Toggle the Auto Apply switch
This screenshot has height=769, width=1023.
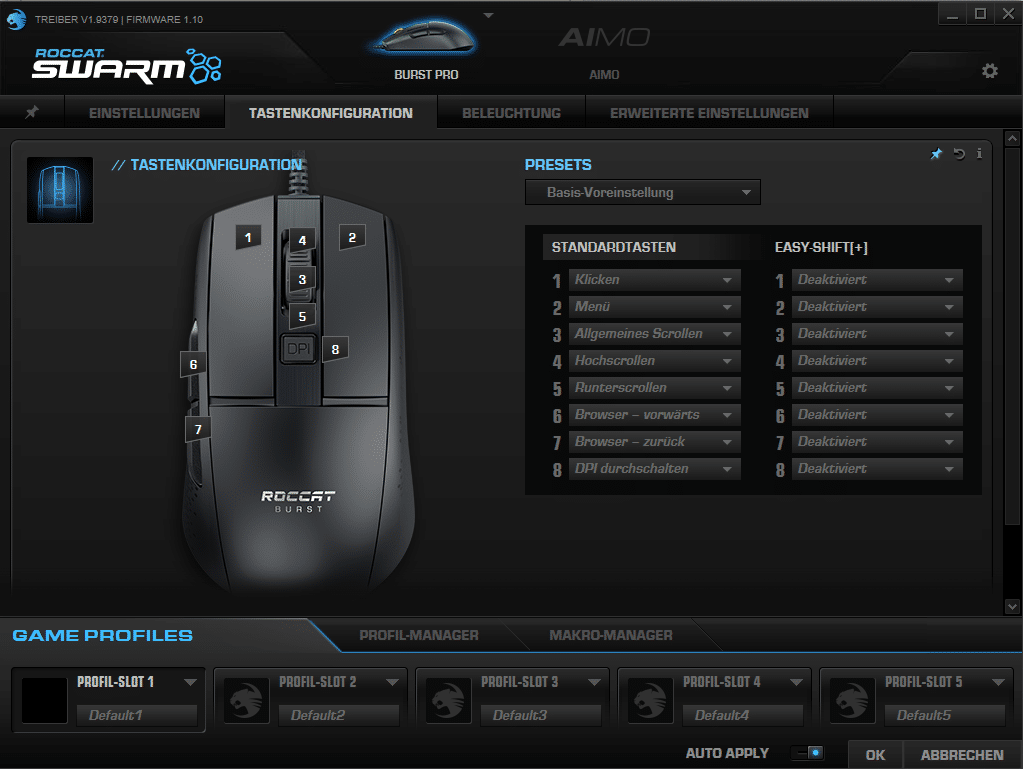pos(808,753)
